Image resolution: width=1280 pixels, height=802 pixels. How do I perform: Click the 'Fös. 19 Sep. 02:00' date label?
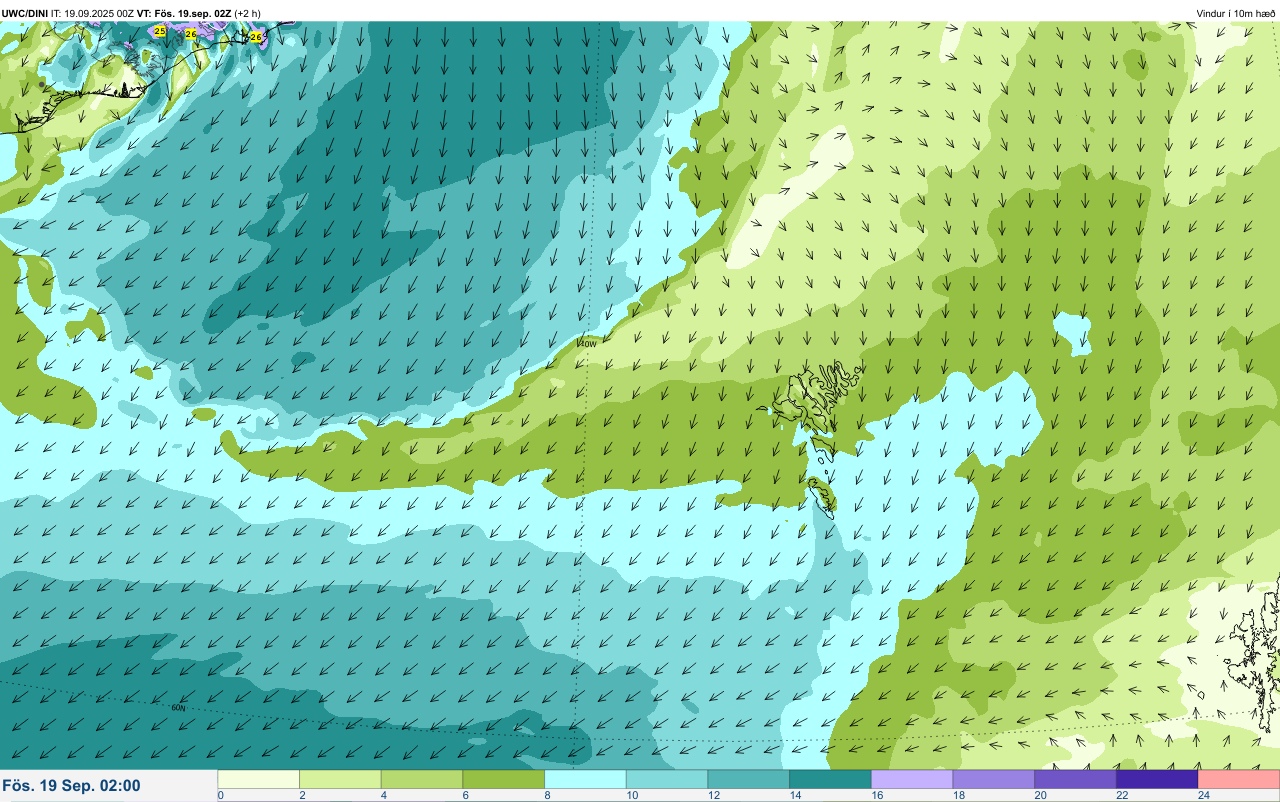click(71, 786)
